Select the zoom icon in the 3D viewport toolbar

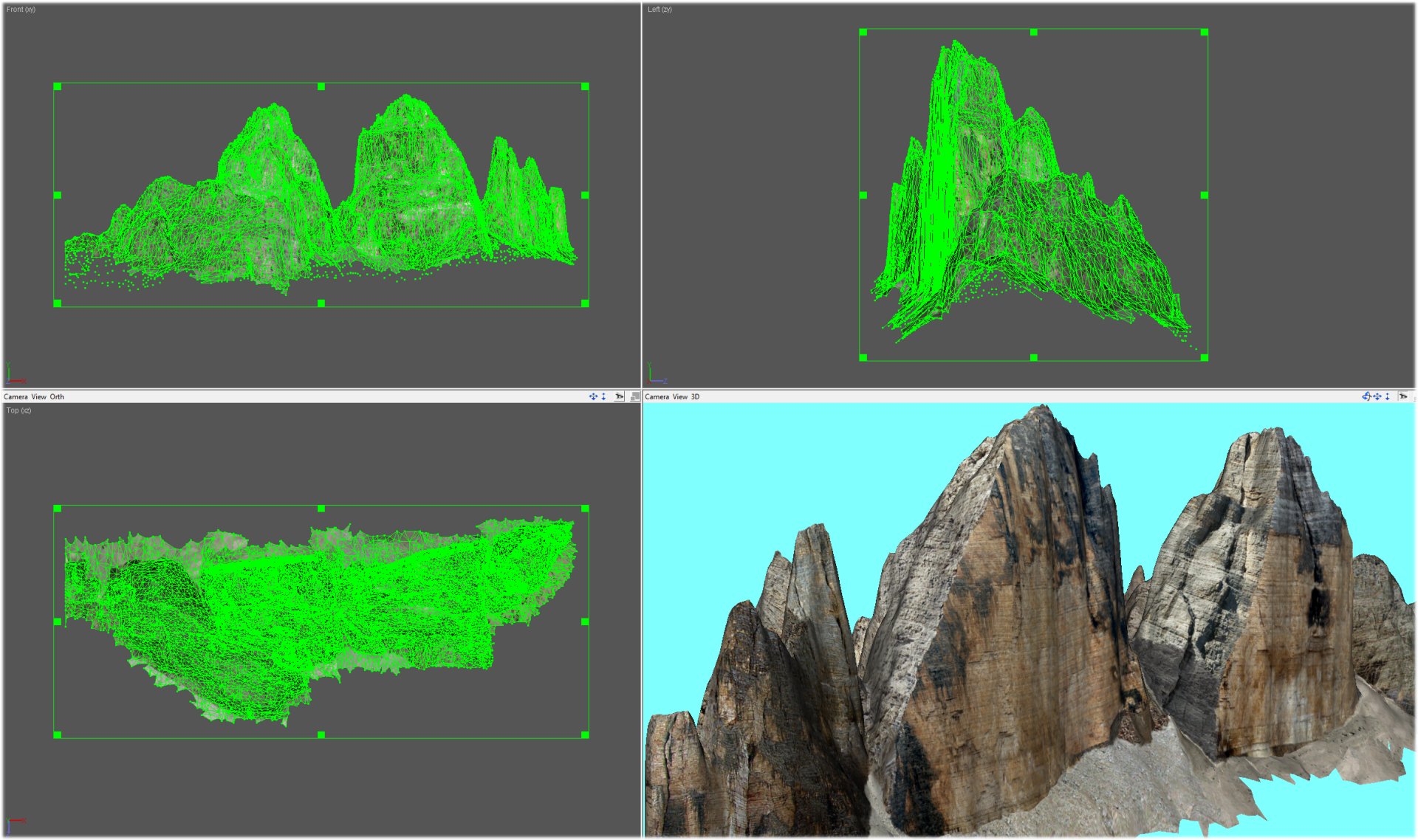[1388, 396]
